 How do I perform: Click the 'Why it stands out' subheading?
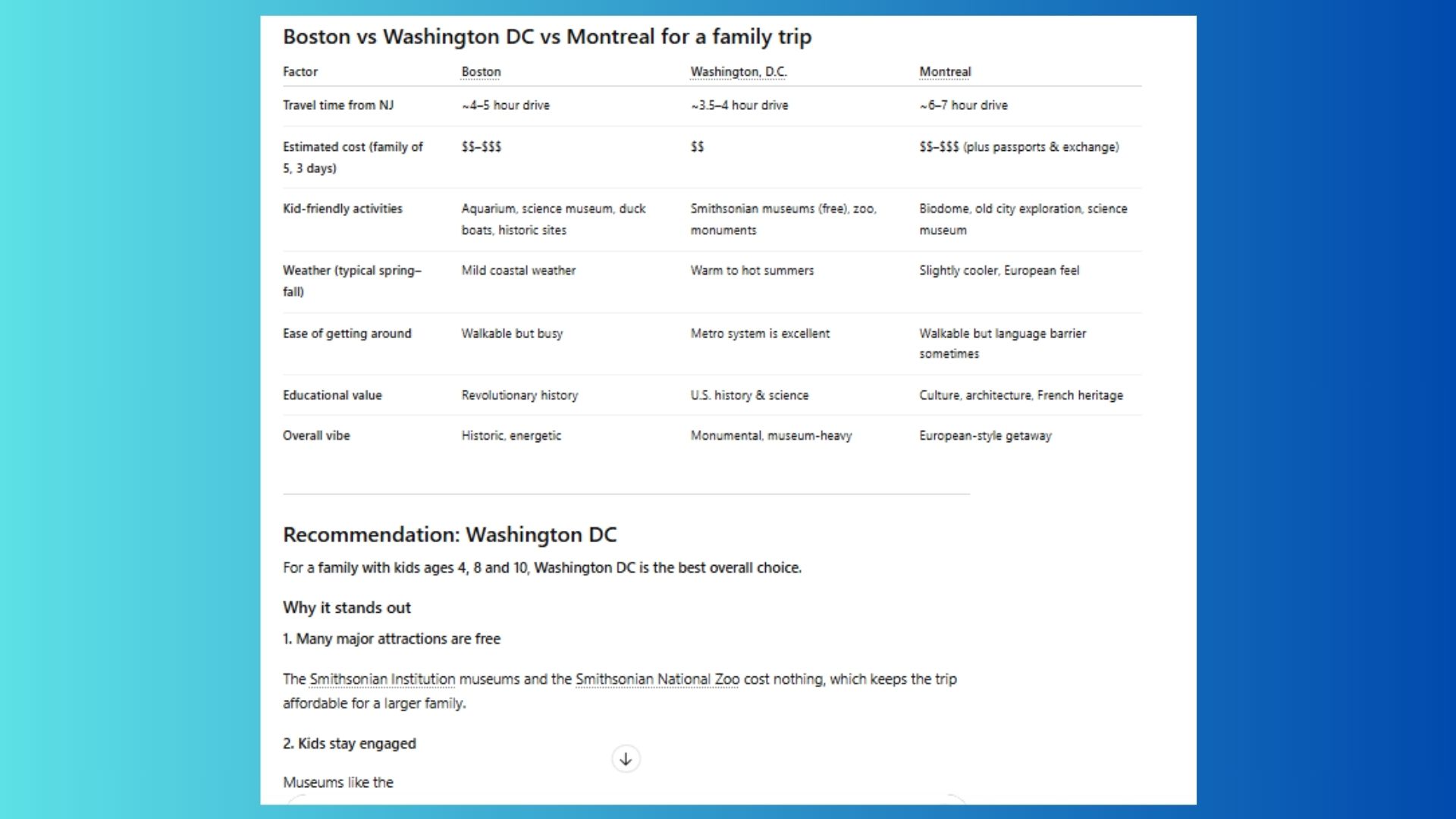(x=347, y=607)
